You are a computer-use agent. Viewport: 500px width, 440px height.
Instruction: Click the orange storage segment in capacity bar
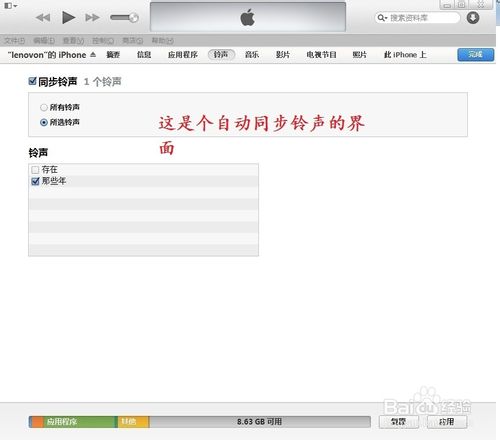click(37, 422)
